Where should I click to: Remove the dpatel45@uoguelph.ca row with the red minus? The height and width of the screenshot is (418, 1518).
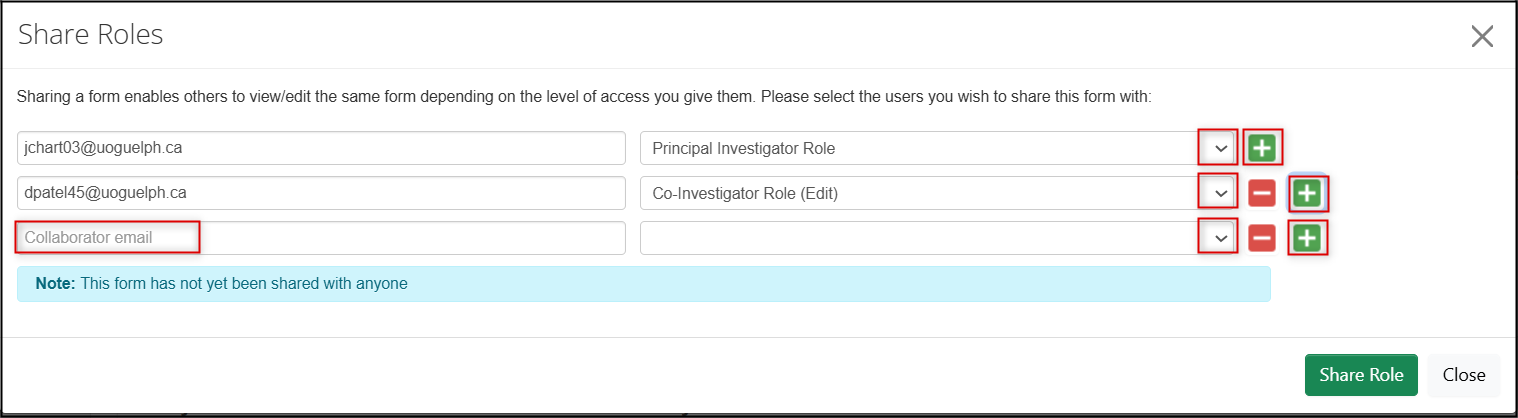pos(1262,193)
